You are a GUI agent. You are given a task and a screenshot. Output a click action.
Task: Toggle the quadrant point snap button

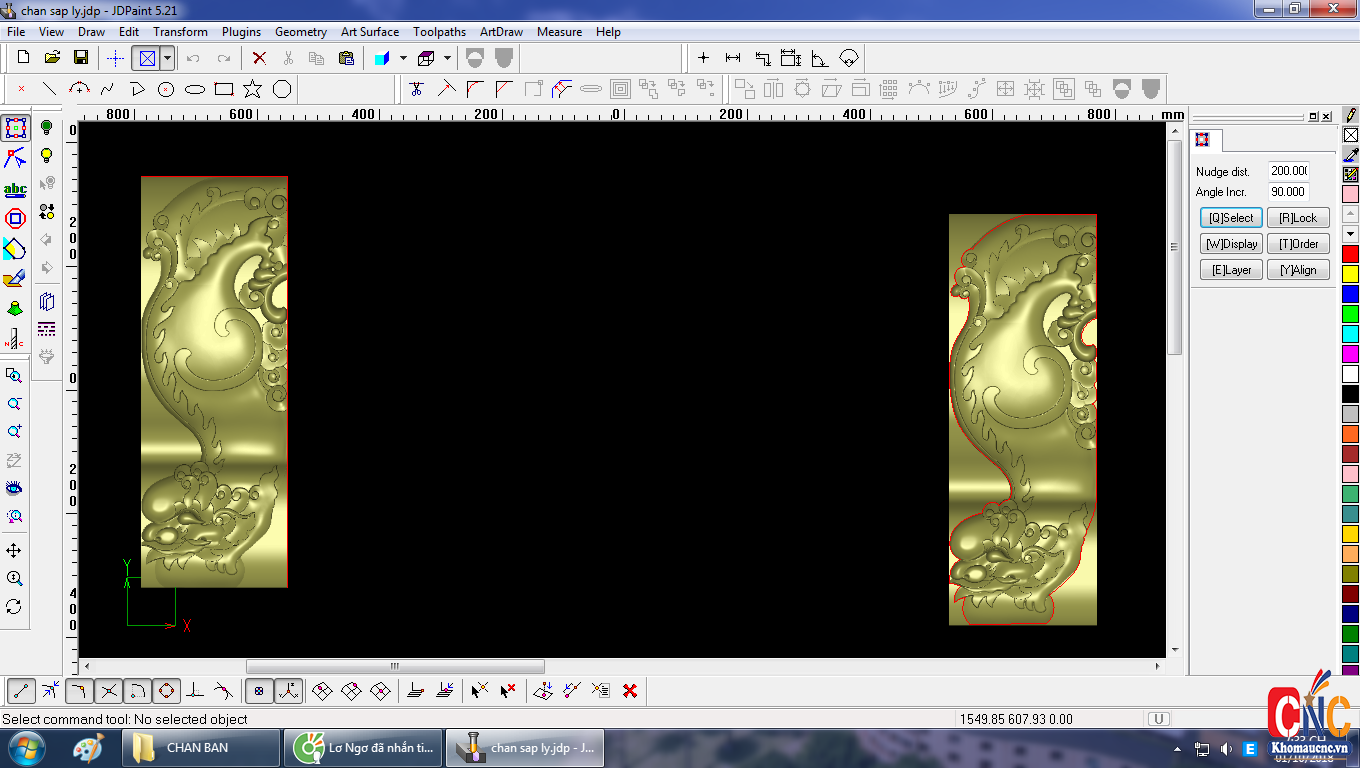[x=167, y=690]
